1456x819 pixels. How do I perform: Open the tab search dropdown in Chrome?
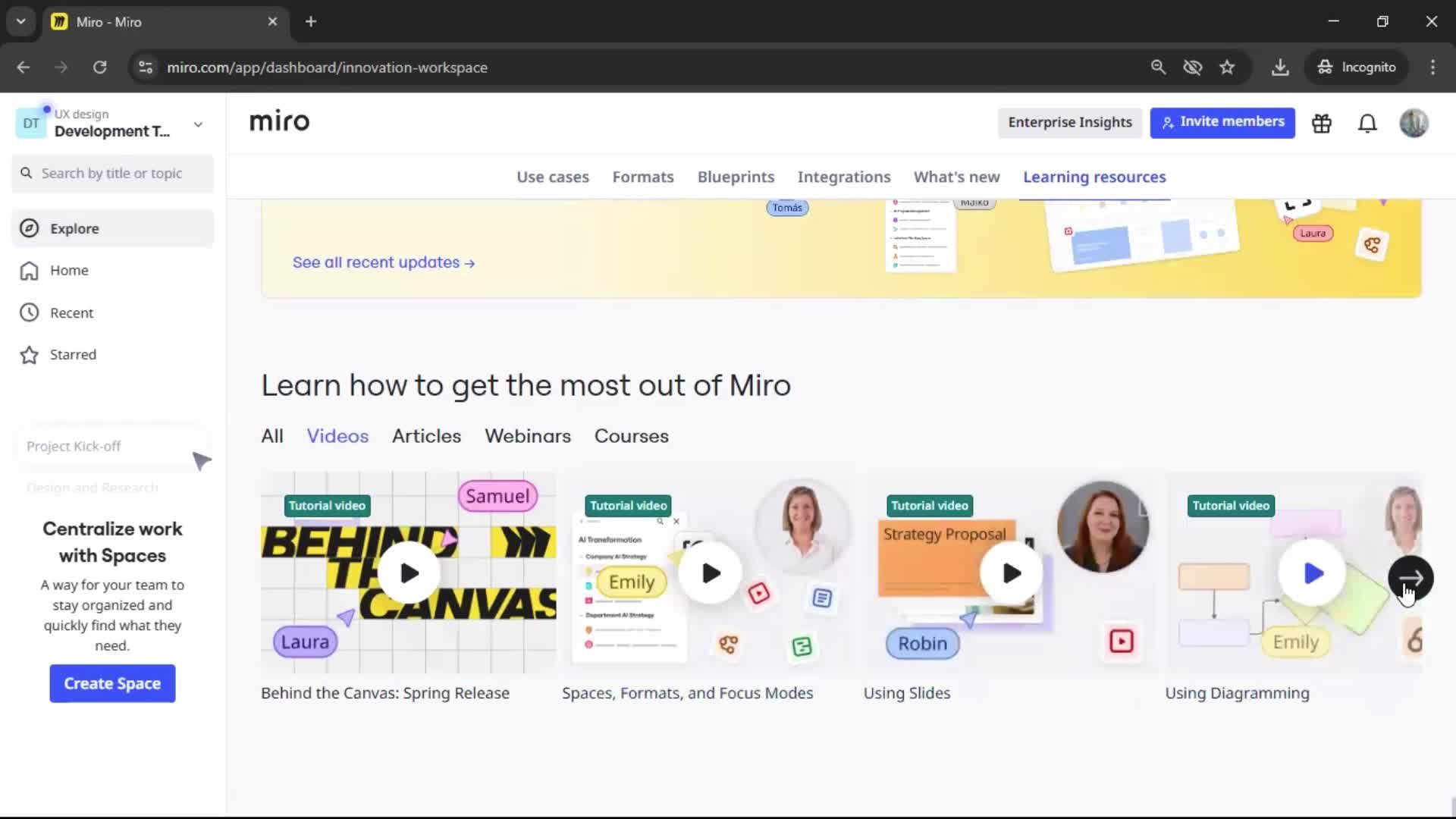coord(21,22)
